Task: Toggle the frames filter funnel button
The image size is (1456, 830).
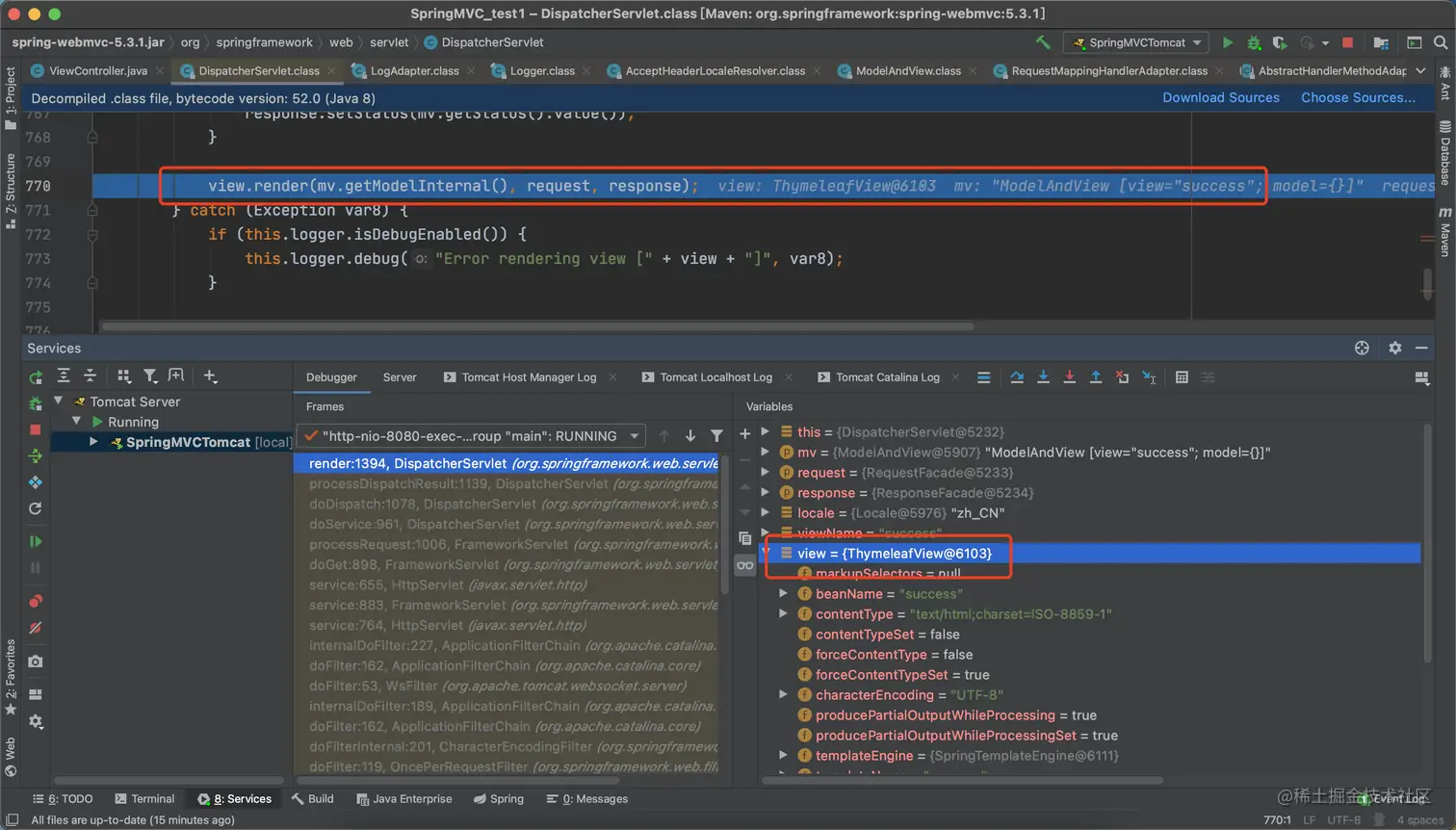Action: pyautogui.click(x=716, y=436)
